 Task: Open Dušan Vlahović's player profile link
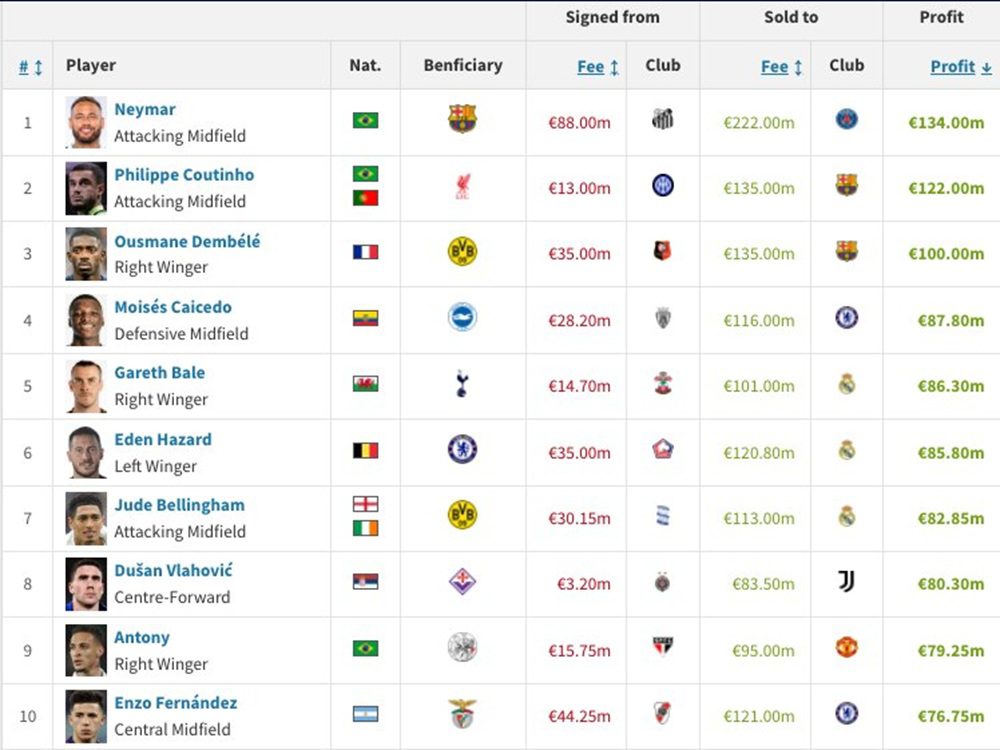[173, 571]
